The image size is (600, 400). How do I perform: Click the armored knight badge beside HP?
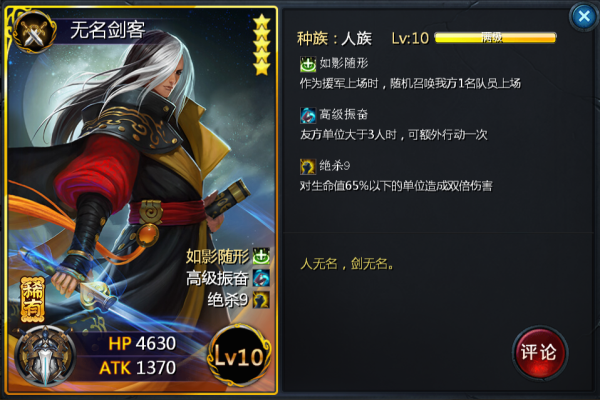coord(45,356)
